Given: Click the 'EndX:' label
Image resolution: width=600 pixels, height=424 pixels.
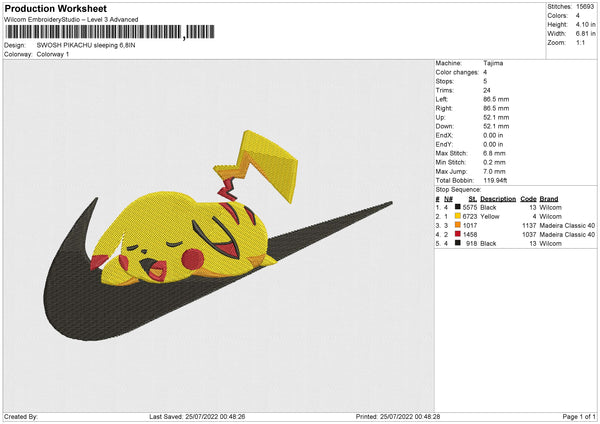Looking at the screenshot, I should tap(444, 135).
